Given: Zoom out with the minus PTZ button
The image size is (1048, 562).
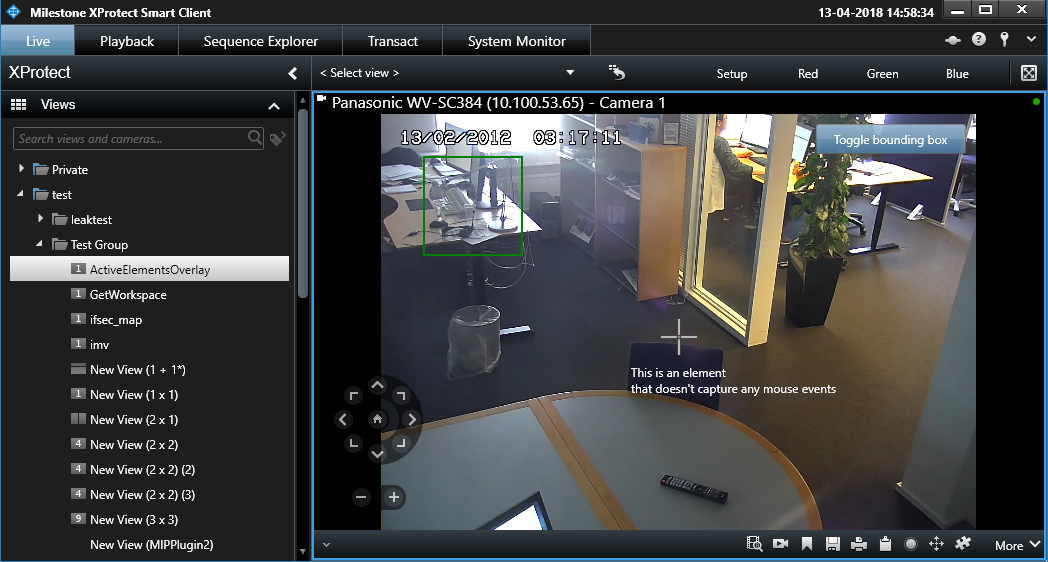Looking at the screenshot, I should tap(362, 497).
